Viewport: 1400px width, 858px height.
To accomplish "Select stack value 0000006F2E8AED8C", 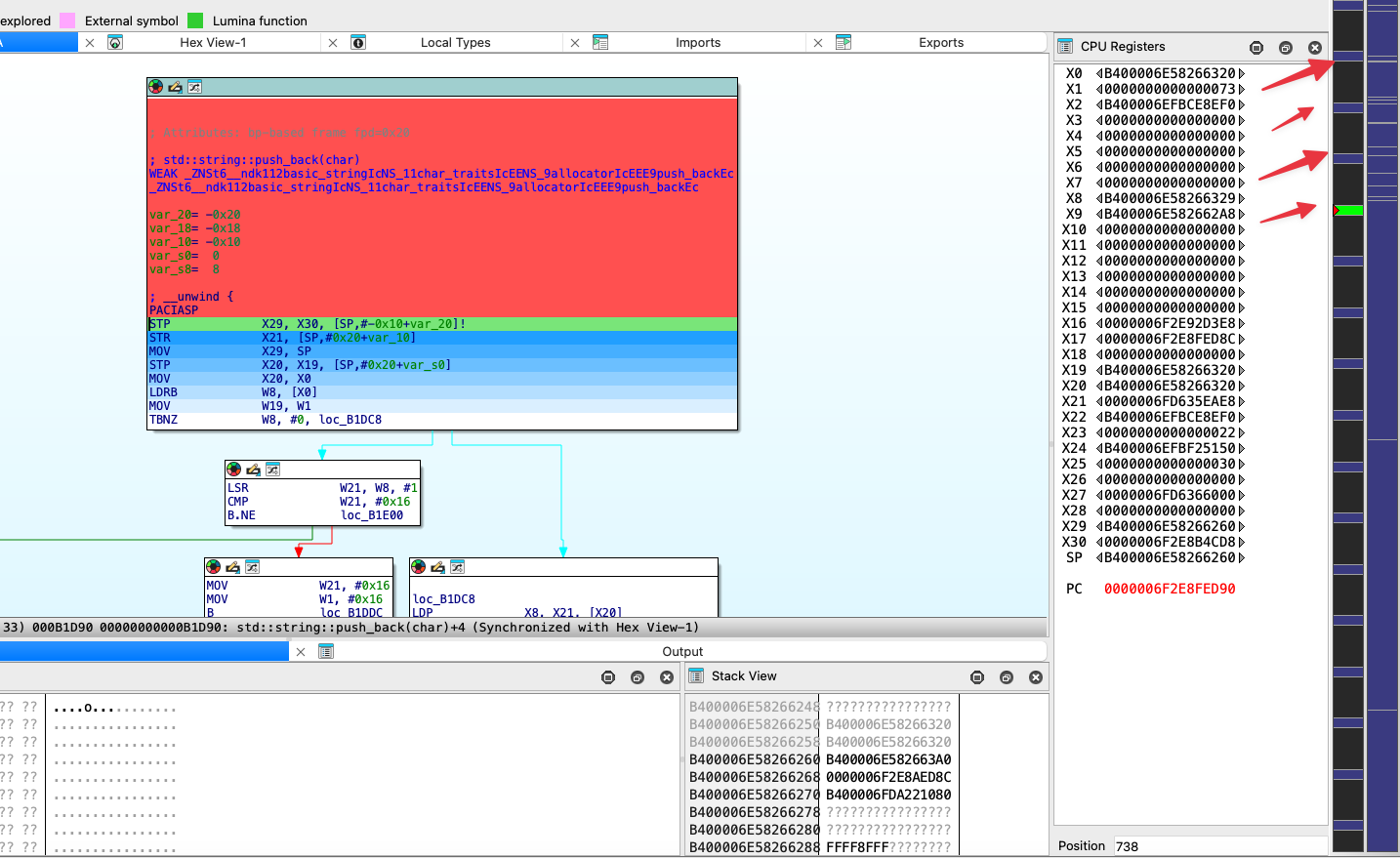I will 888,777.
